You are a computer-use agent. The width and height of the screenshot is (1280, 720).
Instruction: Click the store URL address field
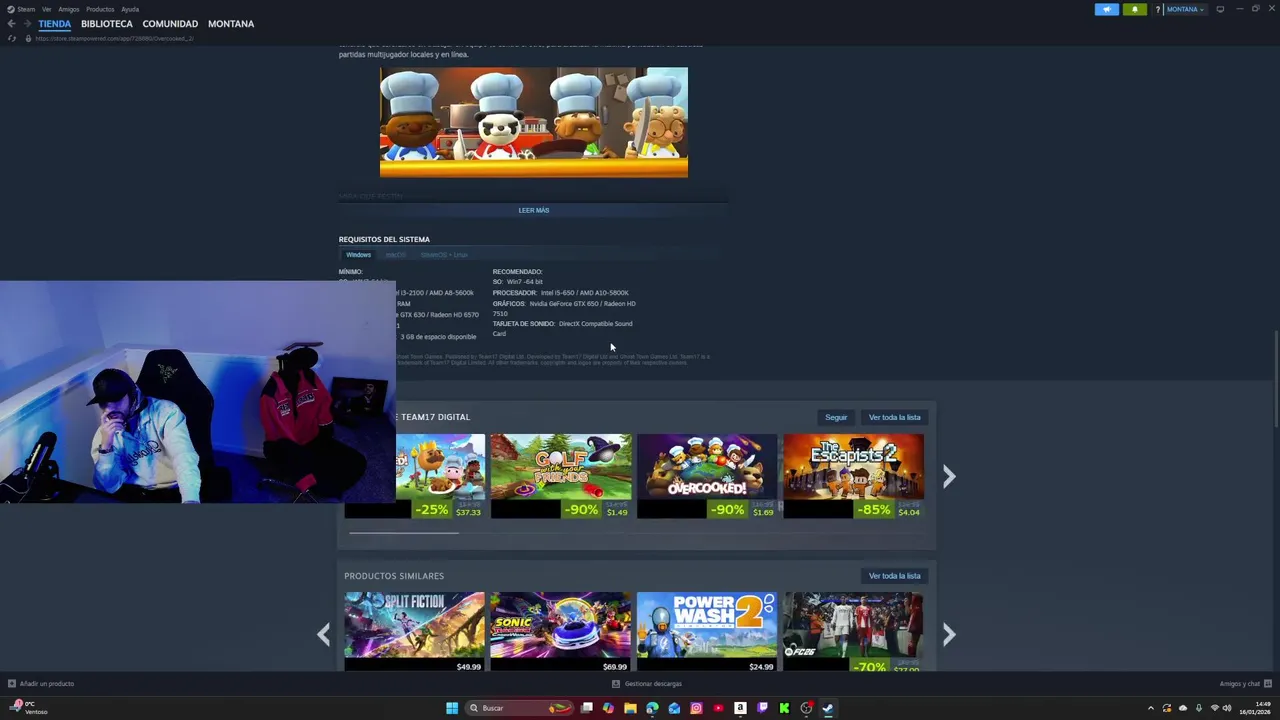(x=113, y=38)
